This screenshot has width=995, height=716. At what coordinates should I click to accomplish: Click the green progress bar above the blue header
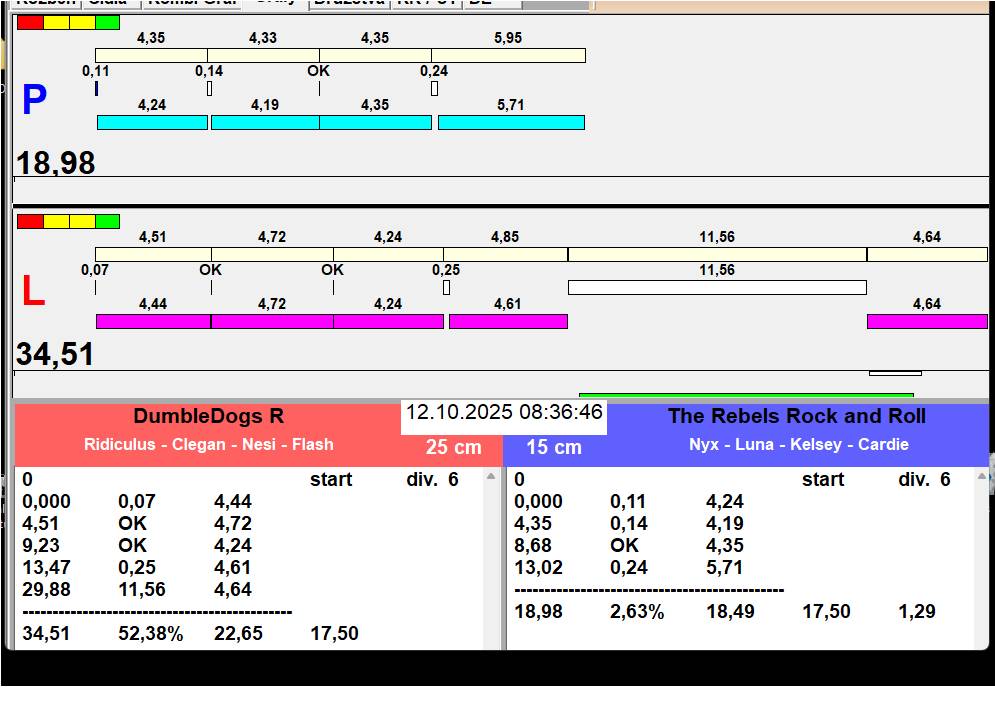(x=745, y=396)
